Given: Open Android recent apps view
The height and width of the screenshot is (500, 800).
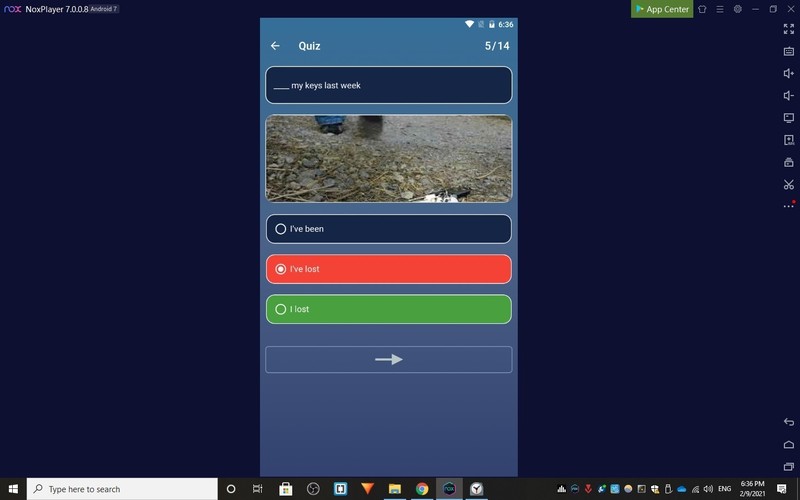Looking at the screenshot, I should 788,466.
